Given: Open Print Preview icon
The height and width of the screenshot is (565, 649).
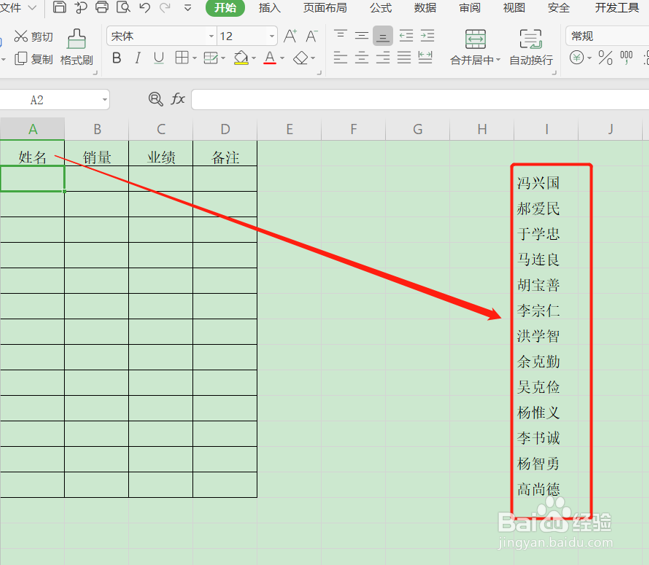Looking at the screenshot, I should [x=123, y=7].
